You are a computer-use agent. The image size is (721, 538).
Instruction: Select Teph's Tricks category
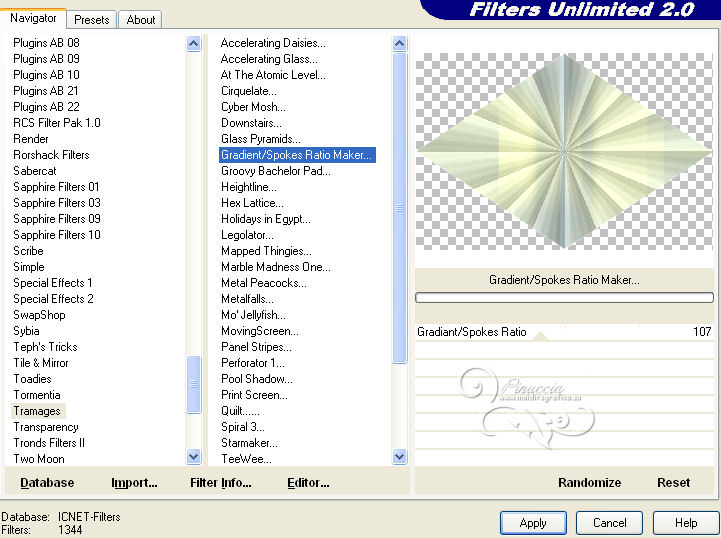coord(46,347)
